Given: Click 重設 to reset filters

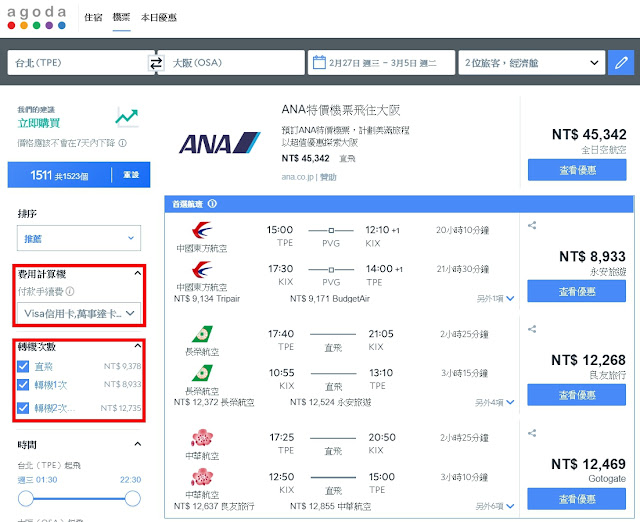Looking at the screenshot, I should point(131,175).
